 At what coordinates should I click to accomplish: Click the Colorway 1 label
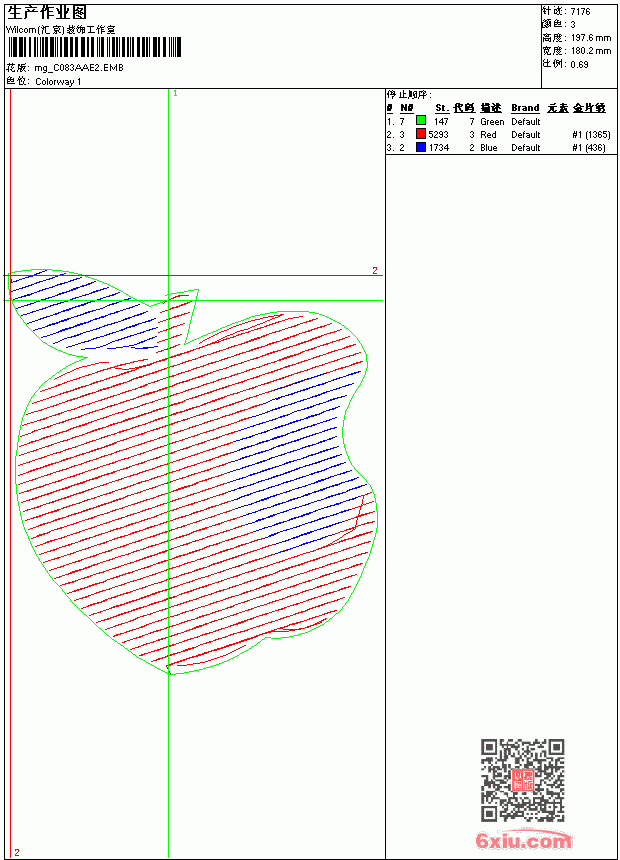coord(58,82)
